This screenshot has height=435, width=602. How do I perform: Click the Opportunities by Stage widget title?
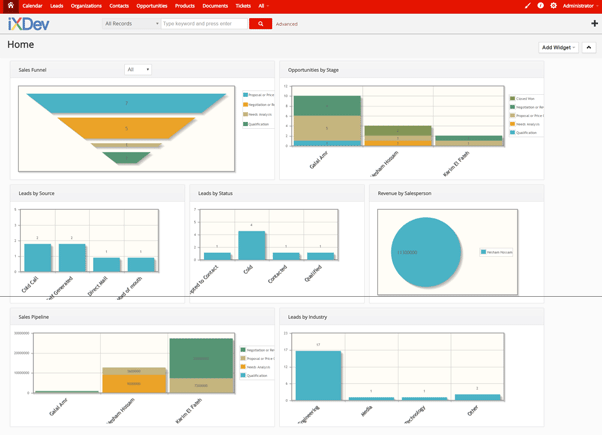coord(313,70)
